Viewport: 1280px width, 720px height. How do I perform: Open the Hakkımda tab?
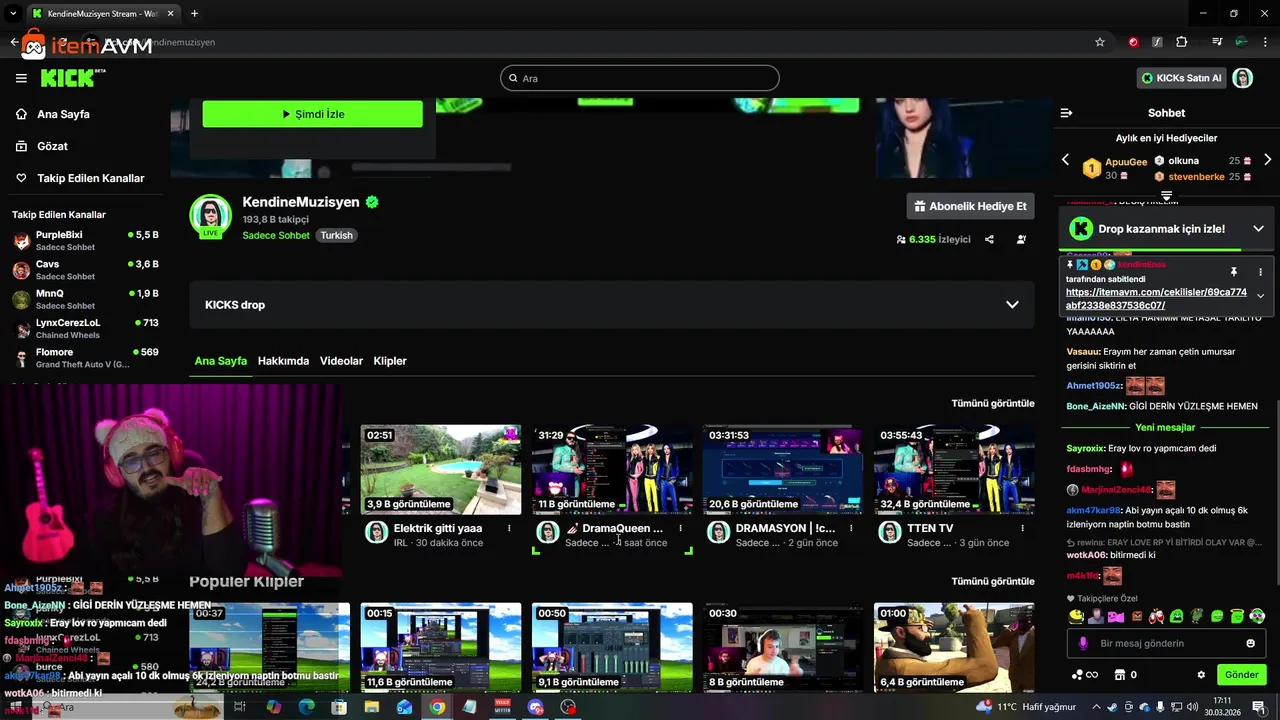click(x=283, y=361)
